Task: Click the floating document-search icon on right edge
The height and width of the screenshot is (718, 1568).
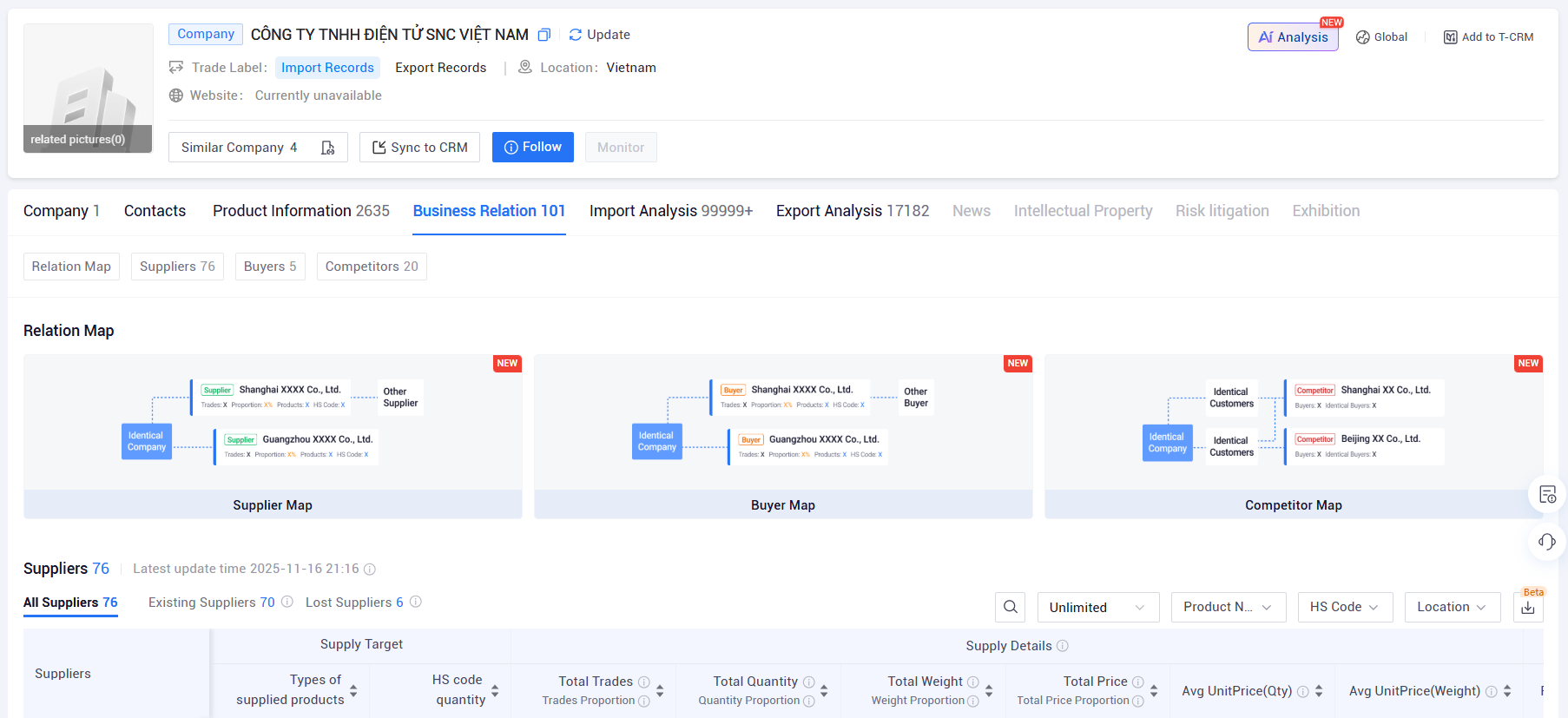Action: click(1547, 495)
